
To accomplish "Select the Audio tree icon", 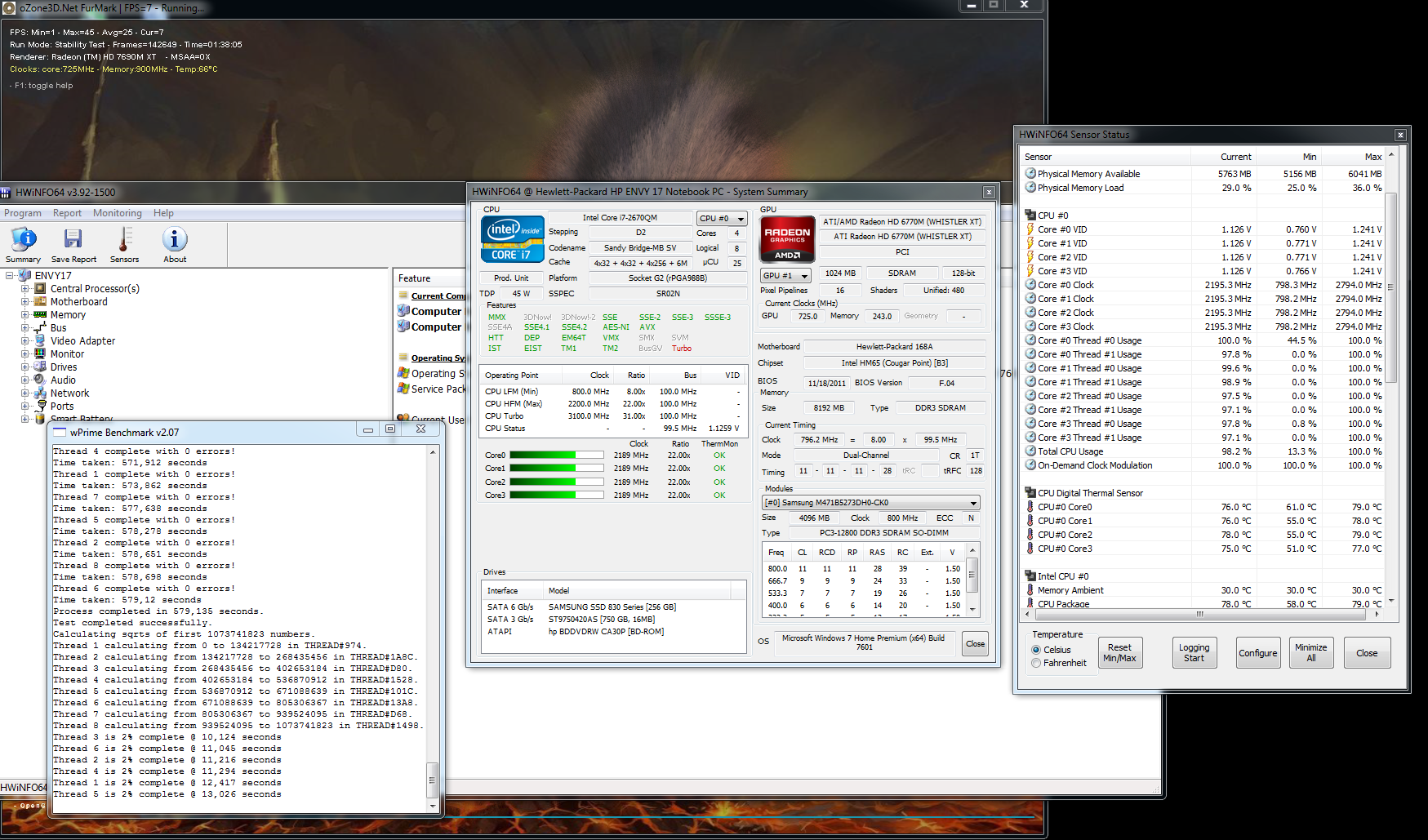I will (x=40, y=380).
